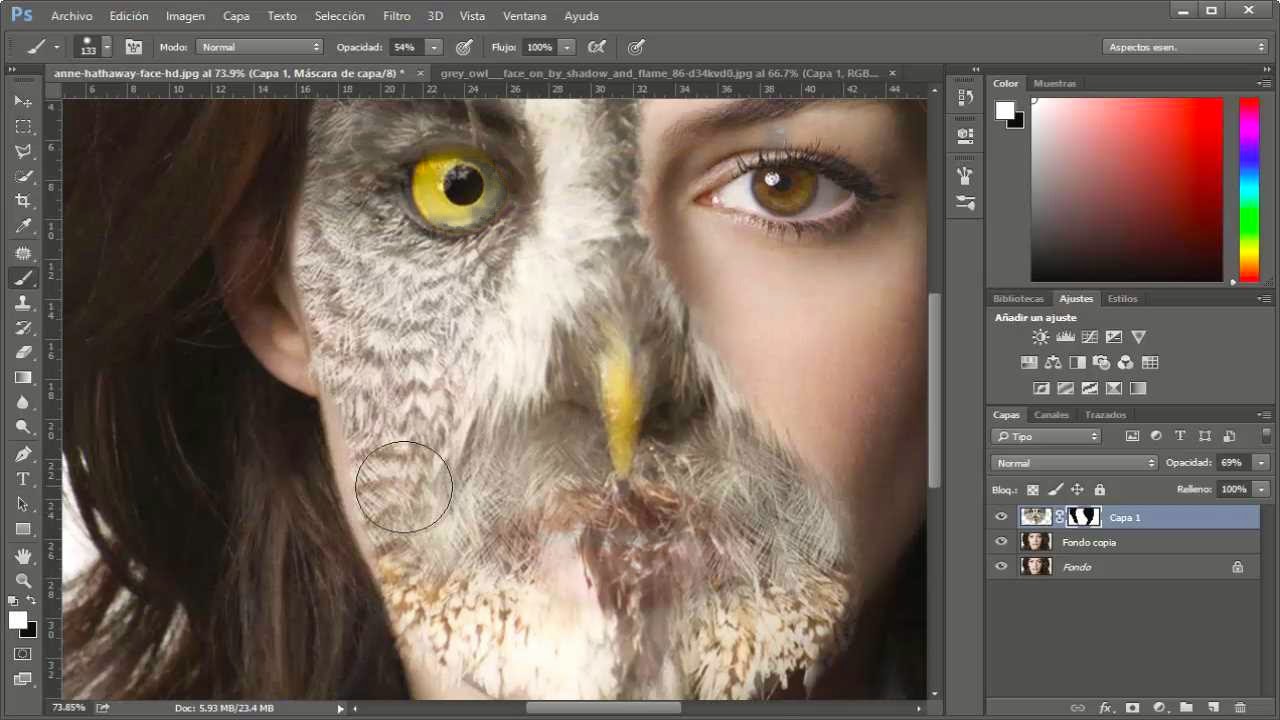The width and height of the screenshot is (1280, 720).
Task: Select the Blur tool
Action: 23,402
